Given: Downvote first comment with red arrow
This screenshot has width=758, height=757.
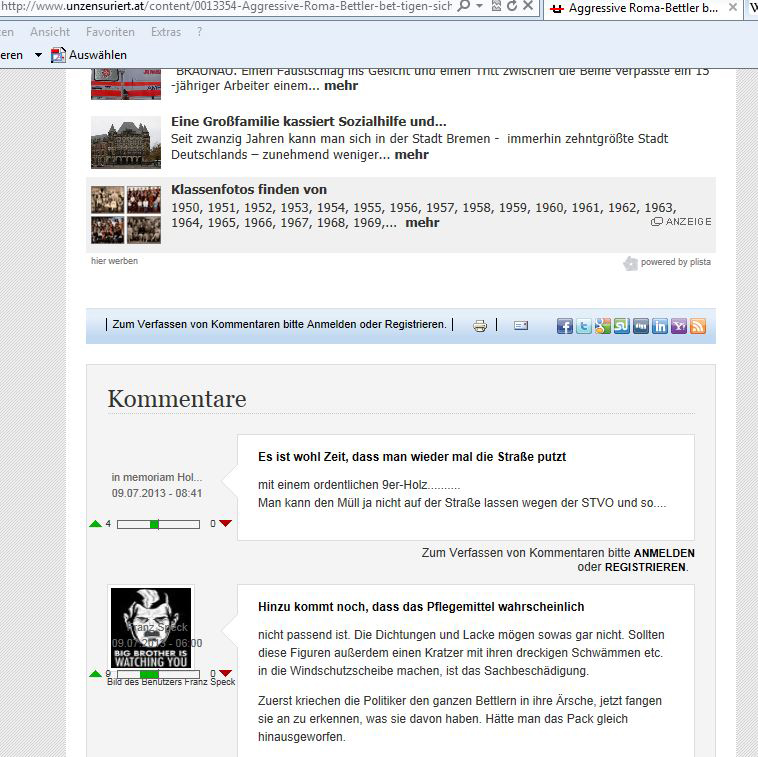Looking at the screenshot, I should [x=225, y=523].
